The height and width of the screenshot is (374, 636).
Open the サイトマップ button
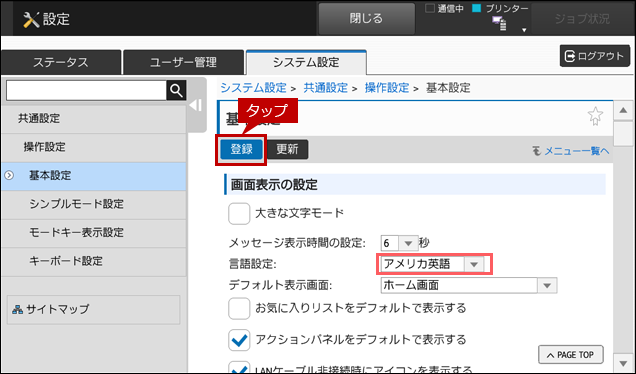coord(94,310)
